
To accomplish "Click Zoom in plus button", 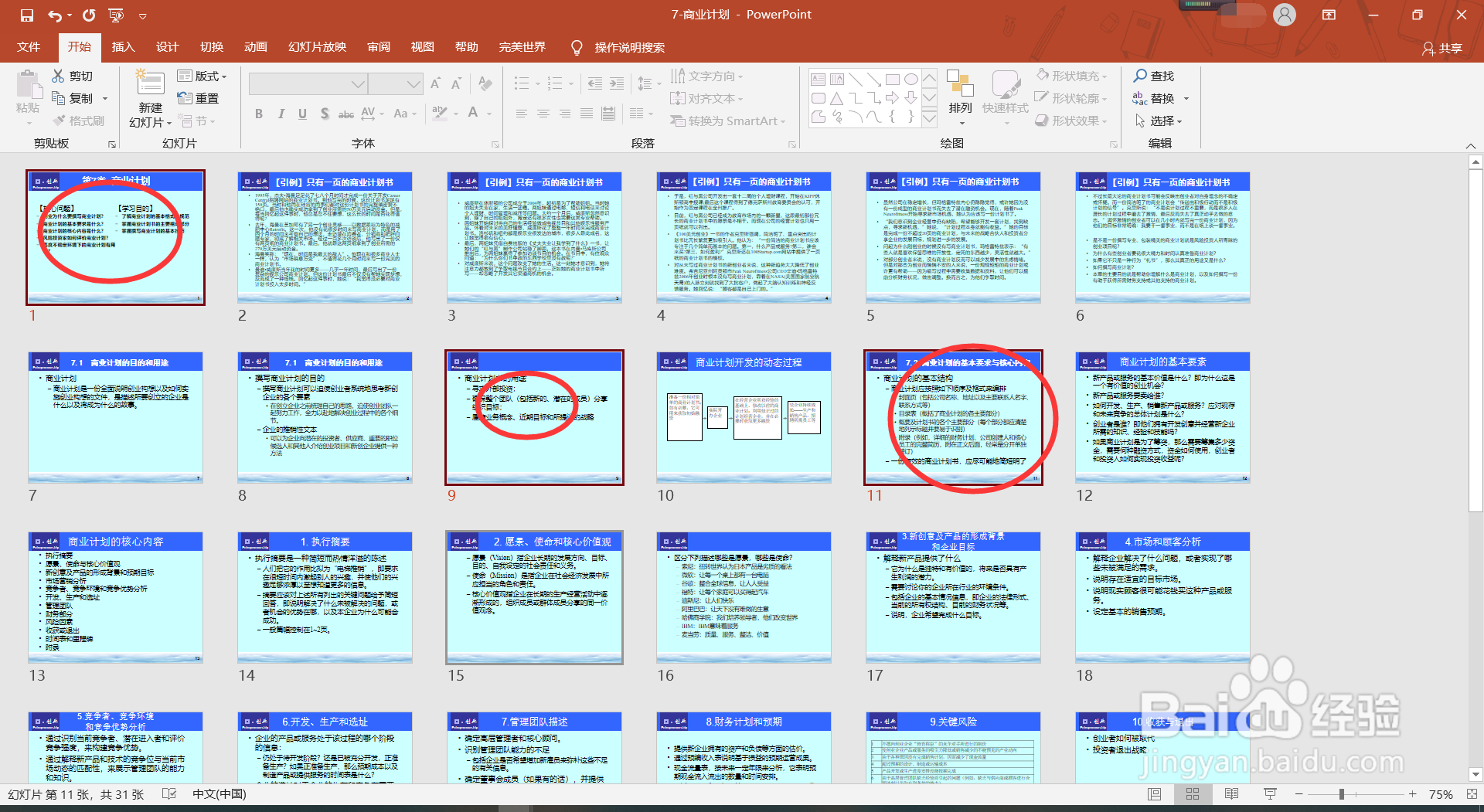I will click(x=1412, y=794).
